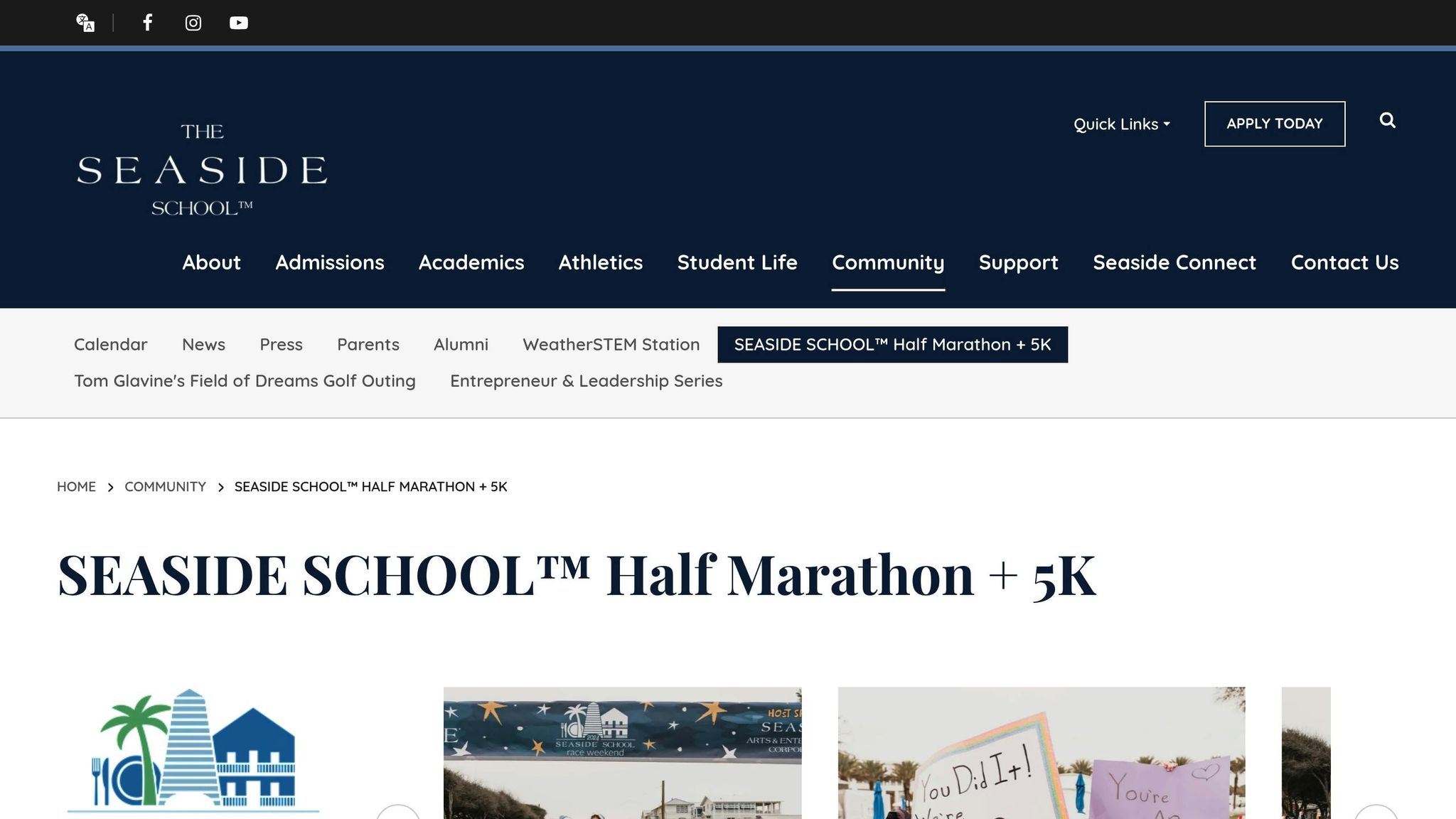Screen dimensions: 1456x819
Task: Open the Community navigation menu
Action: [x=888, y=262]
